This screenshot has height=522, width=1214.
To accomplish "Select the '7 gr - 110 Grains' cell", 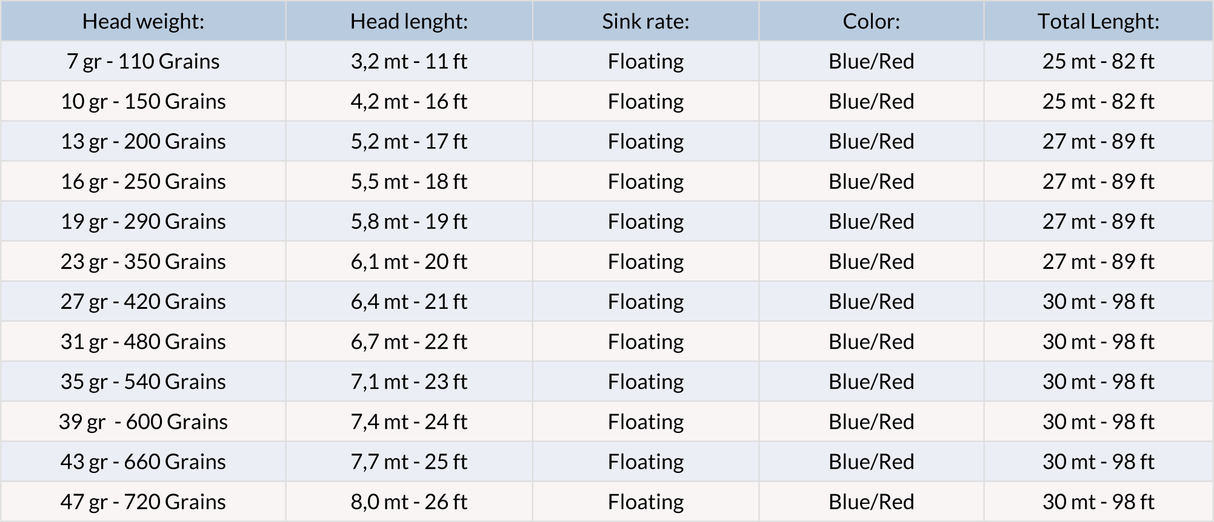I will click(x=143, y=61).
